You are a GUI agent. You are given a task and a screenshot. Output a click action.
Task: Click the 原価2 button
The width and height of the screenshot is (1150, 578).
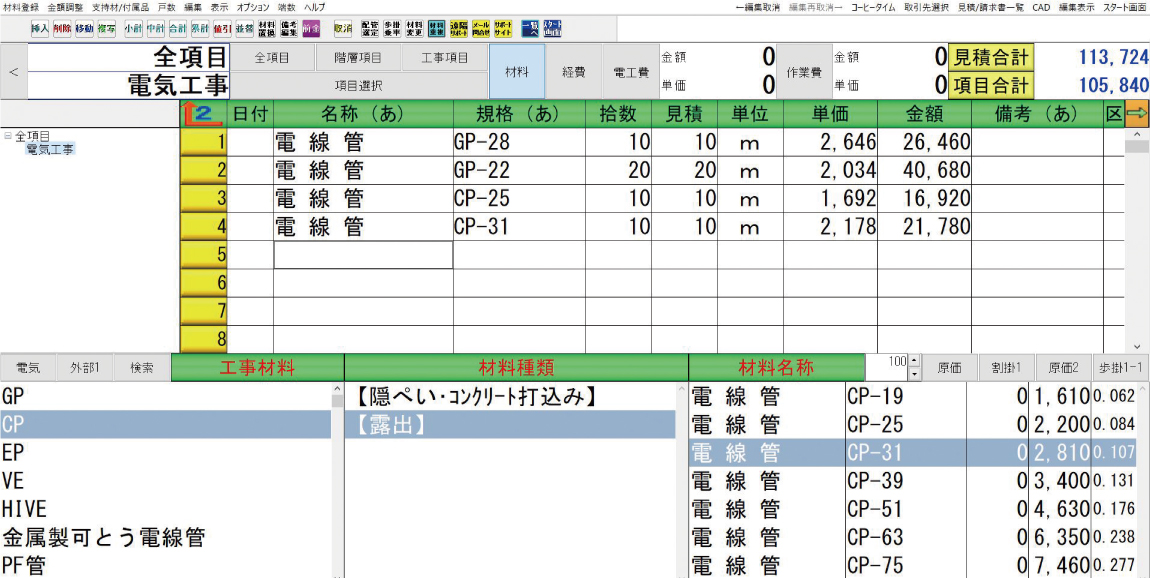coord(1062,368)
